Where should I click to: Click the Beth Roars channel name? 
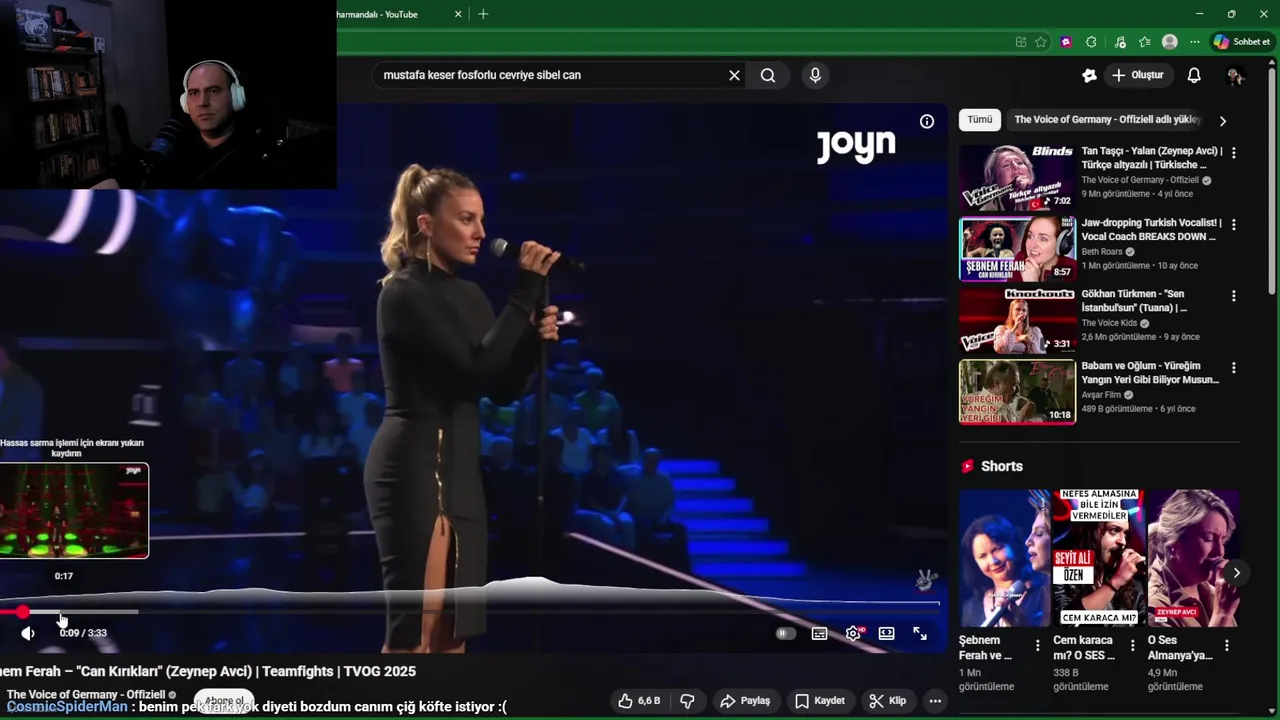(1102, 252)
